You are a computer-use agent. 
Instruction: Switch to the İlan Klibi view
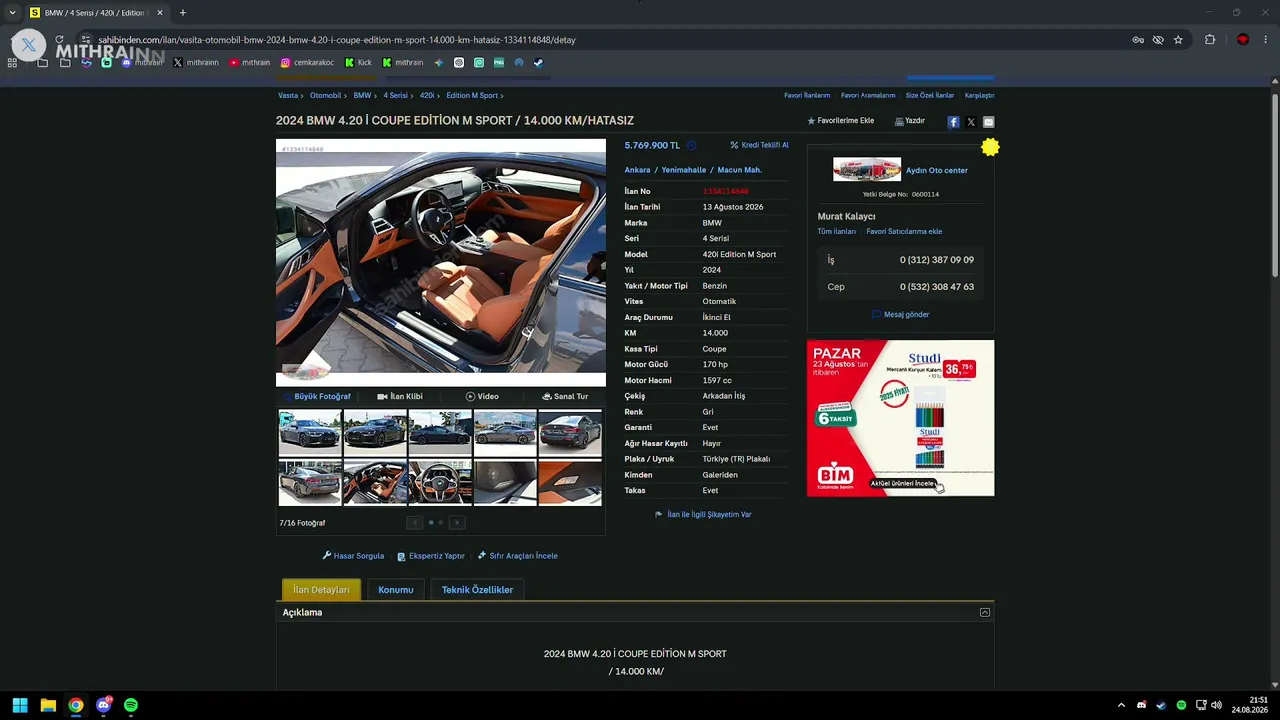pos(400,396)
